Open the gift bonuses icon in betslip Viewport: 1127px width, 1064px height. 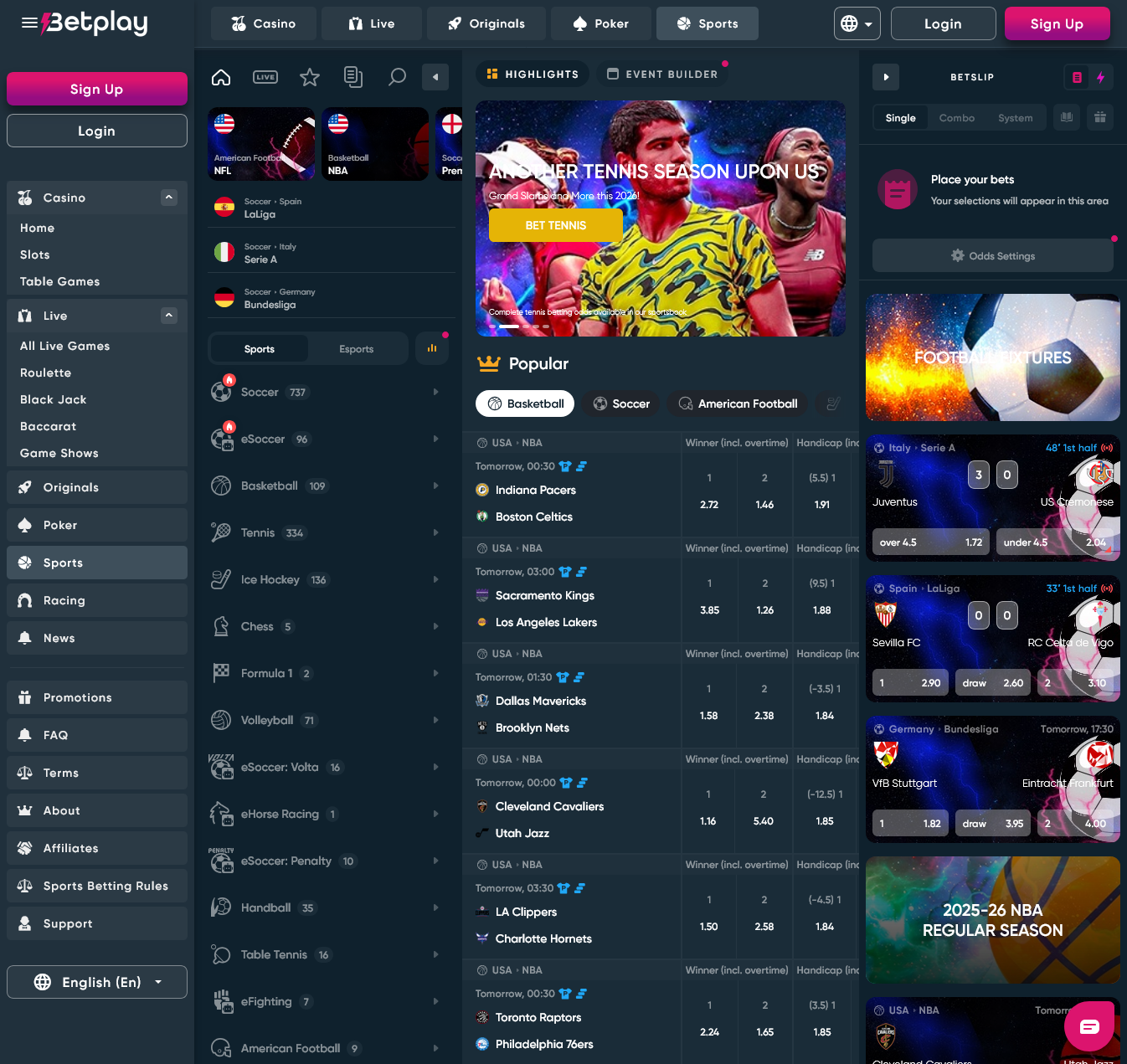click(1100, 117)
